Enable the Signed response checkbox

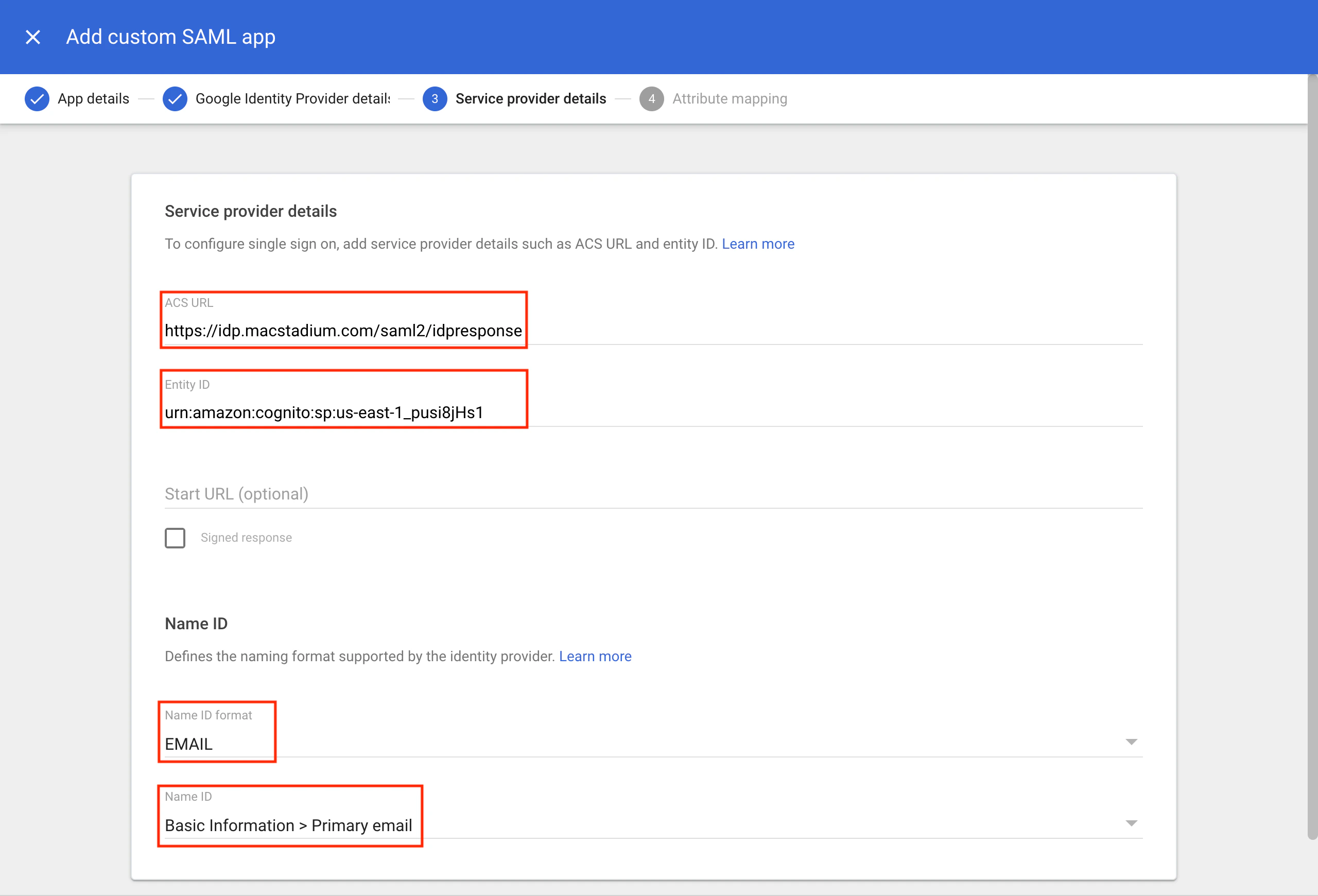click(175, 538)
